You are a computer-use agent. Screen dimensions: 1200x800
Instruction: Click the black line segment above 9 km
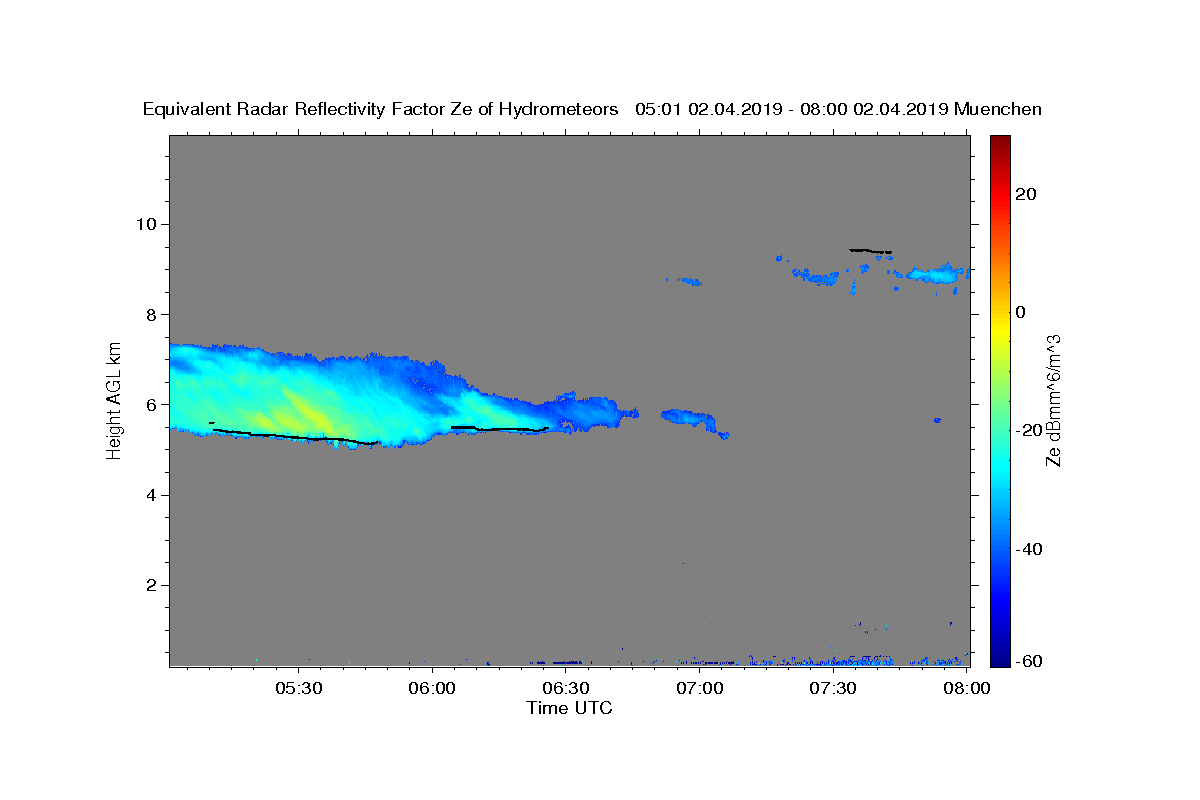tap(870, 250)
